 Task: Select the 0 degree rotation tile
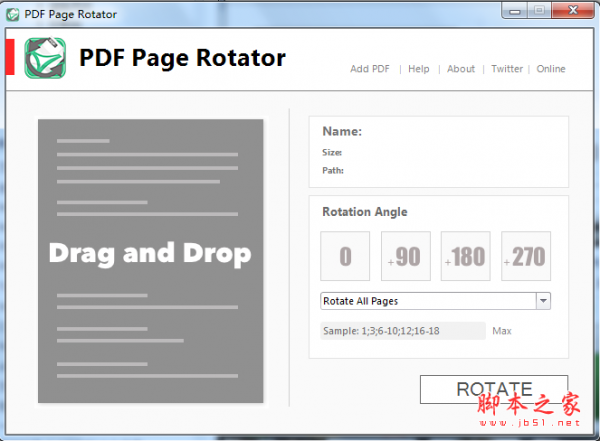[x=345, y=256]
